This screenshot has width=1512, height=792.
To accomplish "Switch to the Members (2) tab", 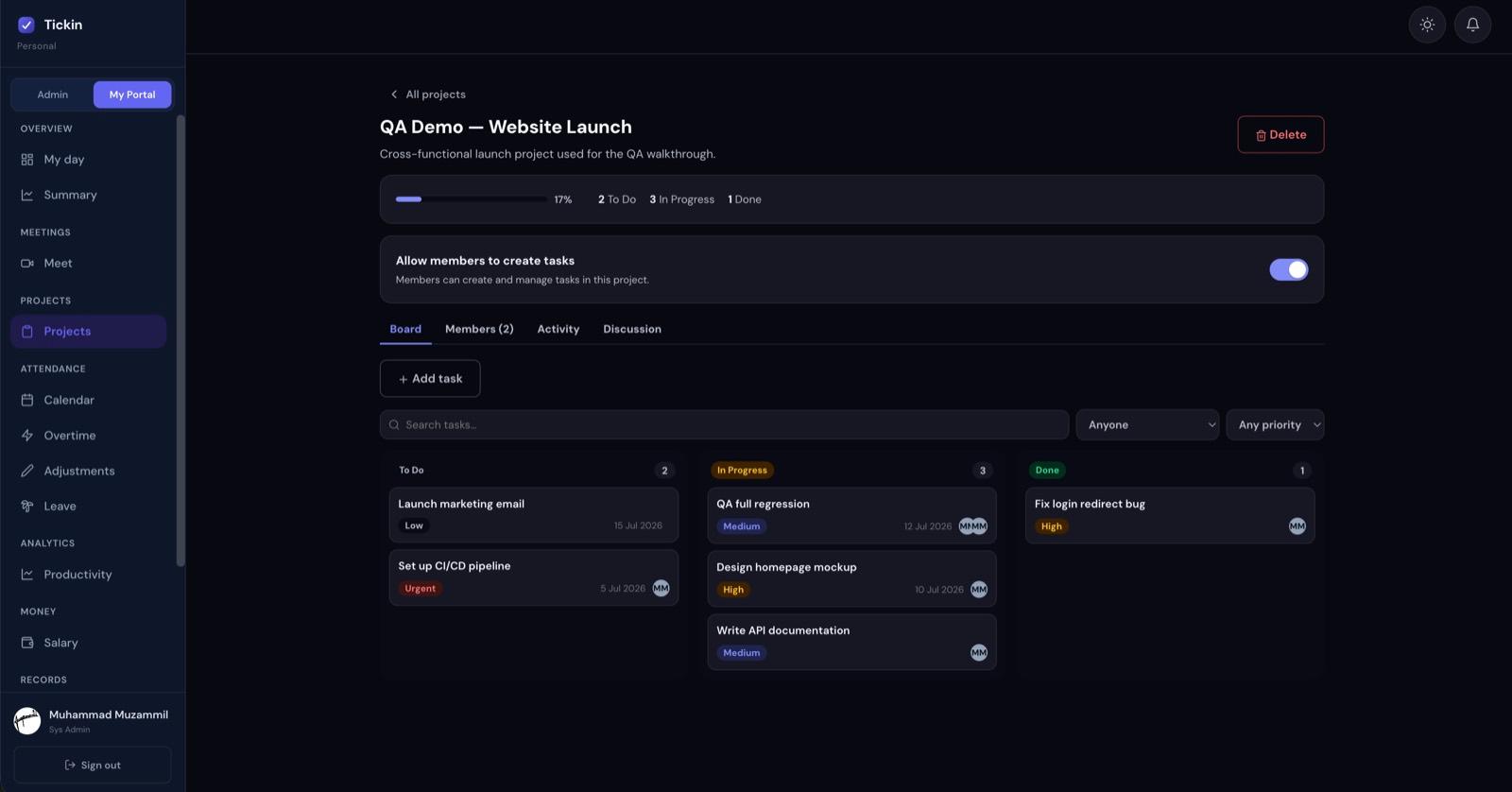I will [x=479, y=329].
